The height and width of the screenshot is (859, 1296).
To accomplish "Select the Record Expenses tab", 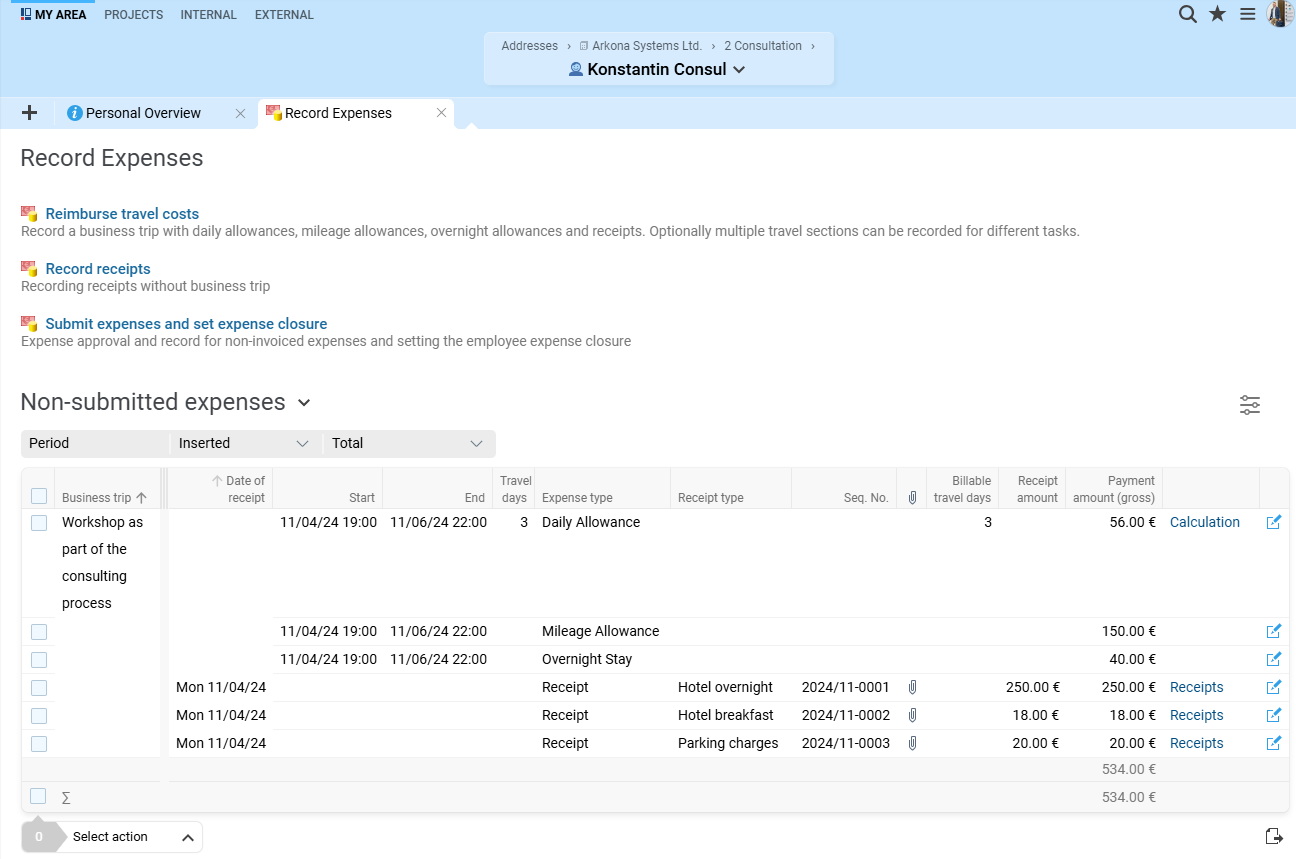I will 338,113.
